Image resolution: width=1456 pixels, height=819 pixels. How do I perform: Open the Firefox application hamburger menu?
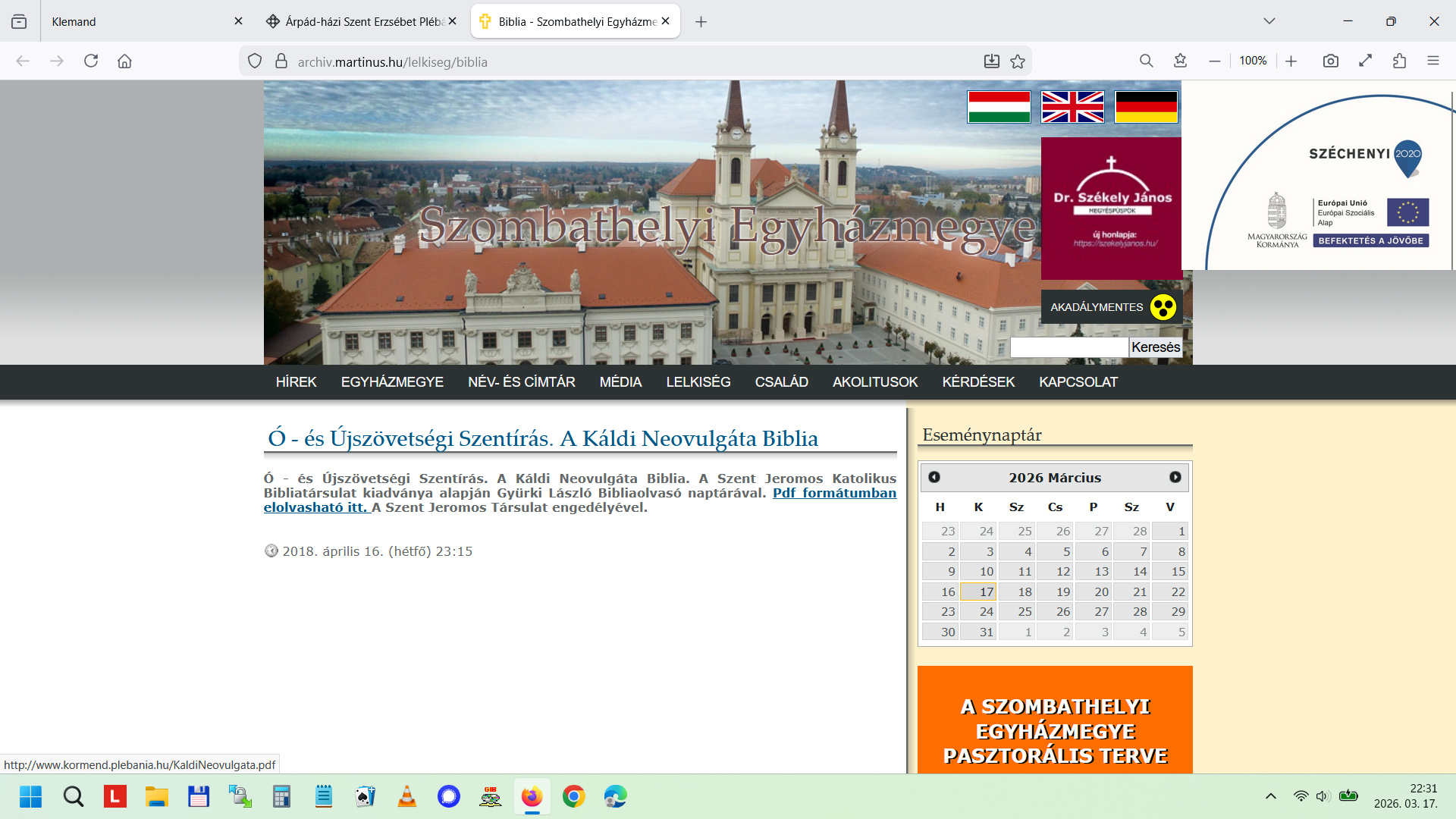[x=1432, y=61]
